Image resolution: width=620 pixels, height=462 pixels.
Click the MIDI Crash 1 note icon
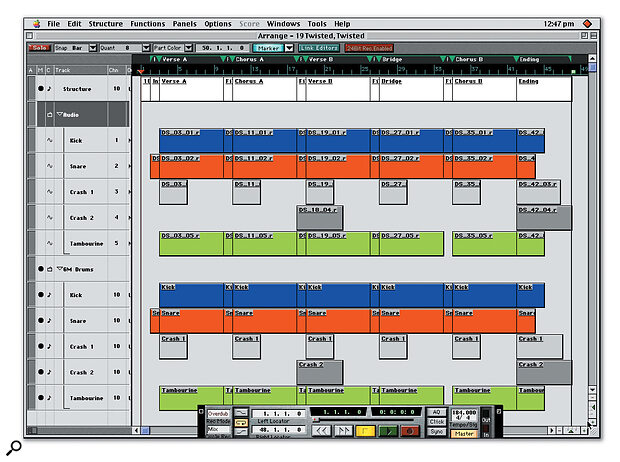pos(49,346)
